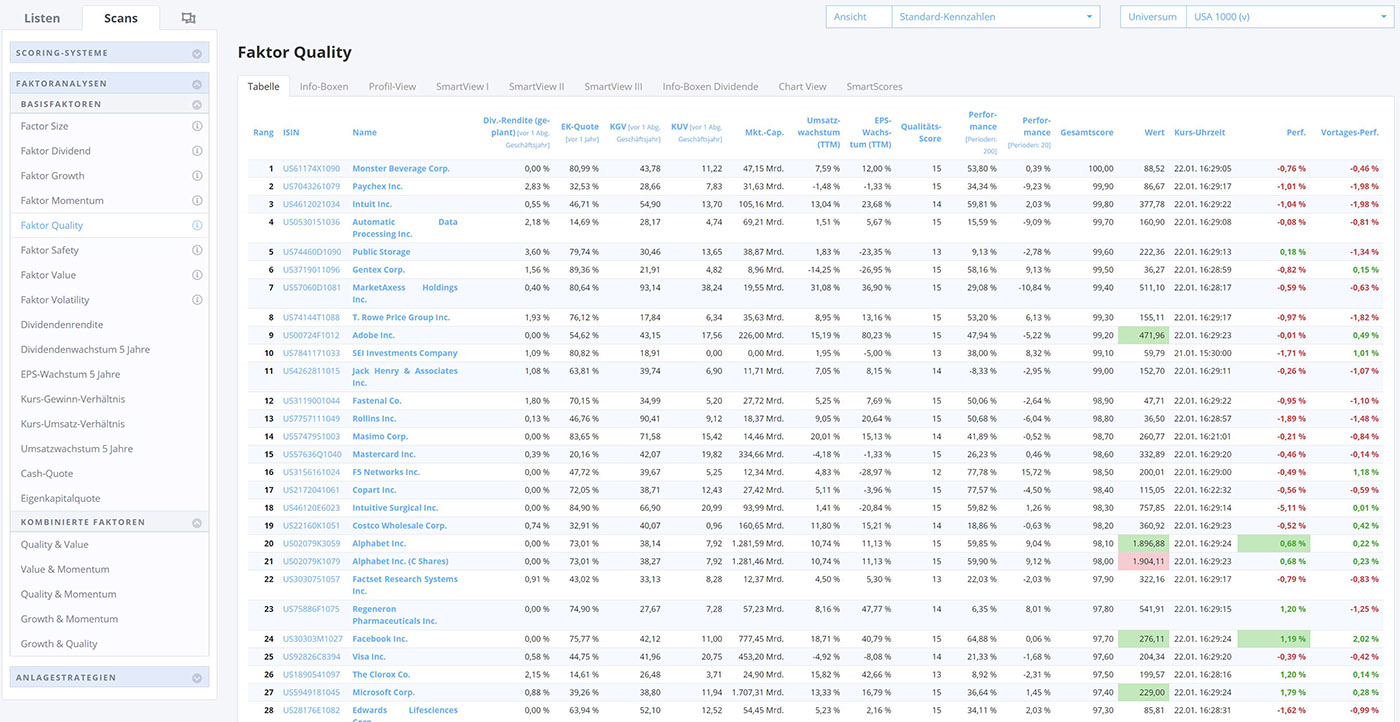Image resolution: width=1400 pixels, height=722 pixels.
Task: Open Microsoft Corp. stock link
Action: coord(383,693)
